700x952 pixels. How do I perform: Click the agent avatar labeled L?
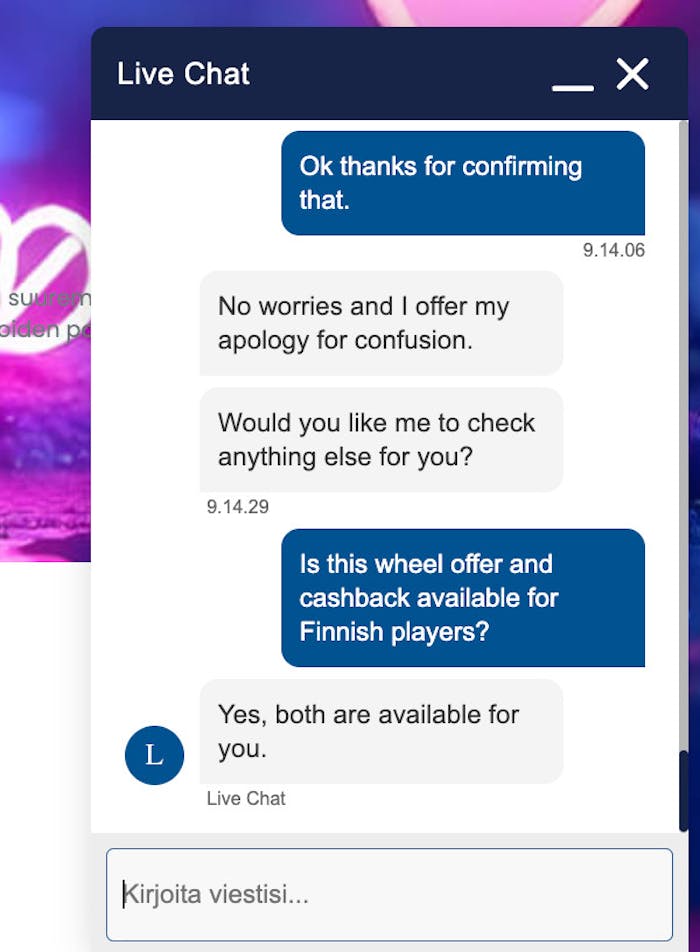coord(154,755)
